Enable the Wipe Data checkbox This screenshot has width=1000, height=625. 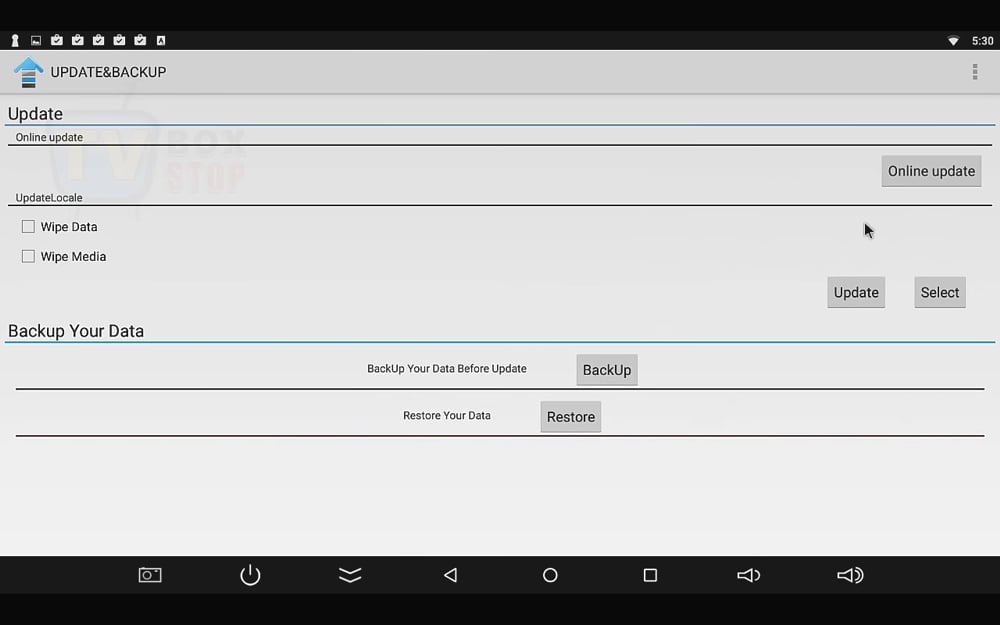click(28, 226)
